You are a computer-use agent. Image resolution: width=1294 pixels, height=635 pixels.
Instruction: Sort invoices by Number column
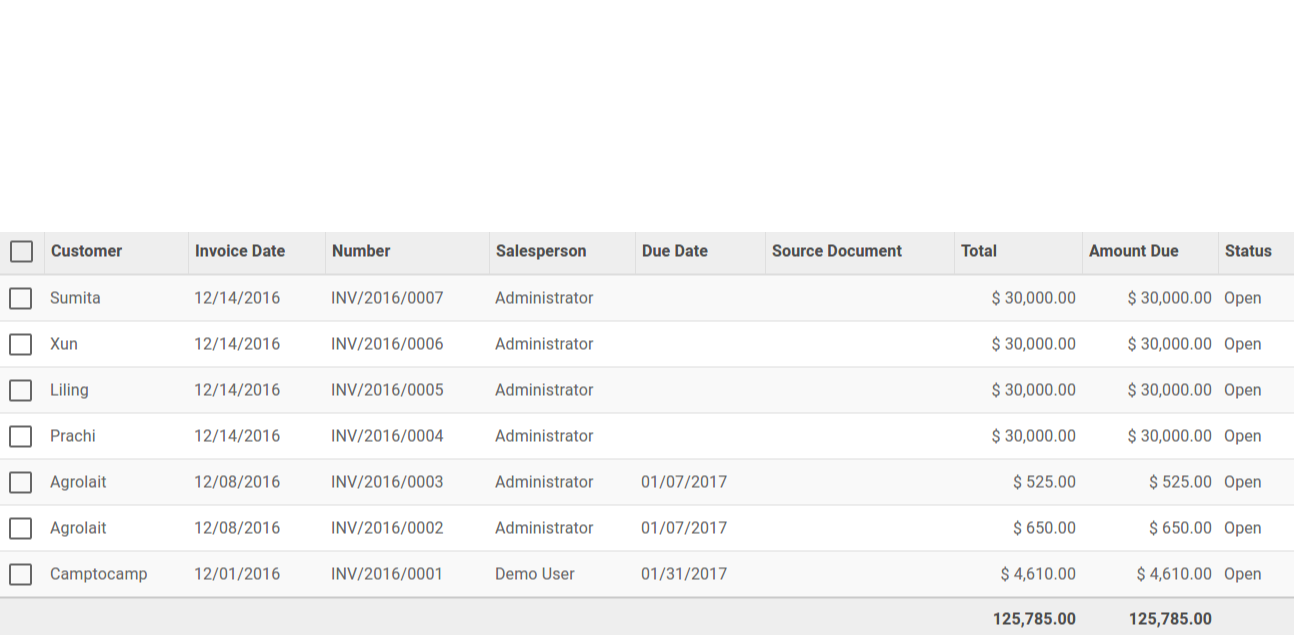click(x=361, y=251)
